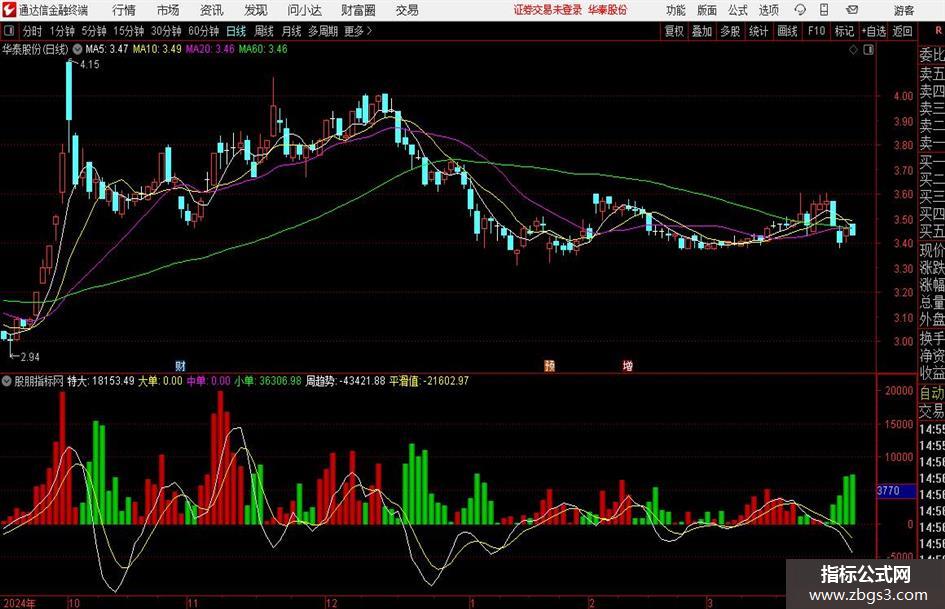Image resolution: width=945 pixels, height=609 pixels.
Task: Click the 财 marker on the timeline
Action: [x=180, y=365]
